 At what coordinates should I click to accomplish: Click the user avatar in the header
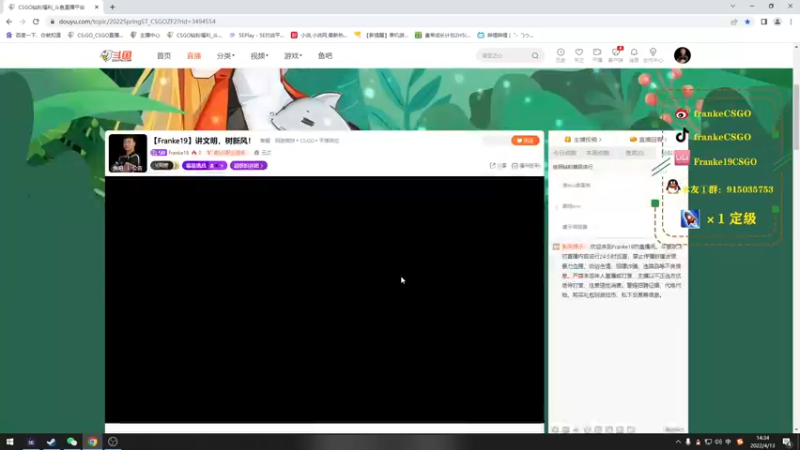pyautogui.click(x=682, y=55)
